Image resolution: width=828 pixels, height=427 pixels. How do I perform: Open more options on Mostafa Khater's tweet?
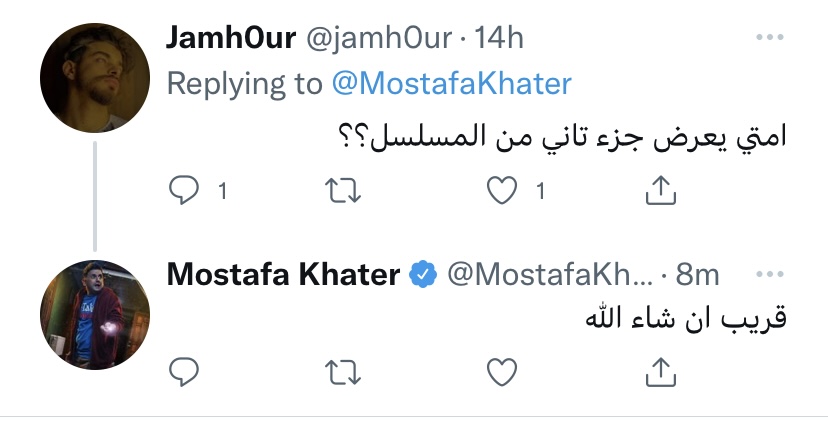(769, 274)
